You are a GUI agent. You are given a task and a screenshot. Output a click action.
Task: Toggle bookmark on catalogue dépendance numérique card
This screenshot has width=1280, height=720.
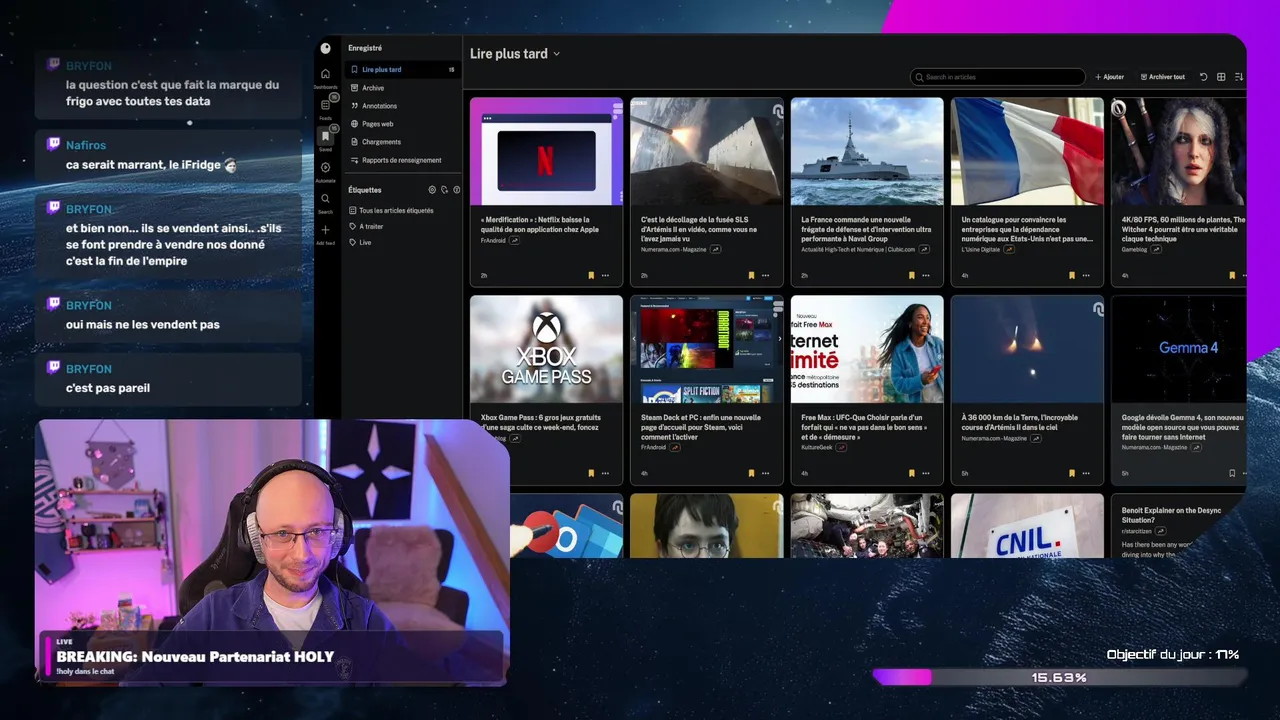pyautogui.click(x=1071, y=275)
